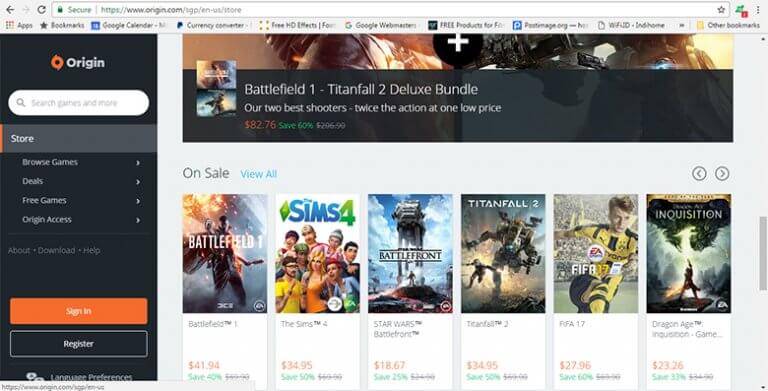Open the View All sale link
Image resolution: width=768 pixels, height=391 pixels.
click(259, 174)
